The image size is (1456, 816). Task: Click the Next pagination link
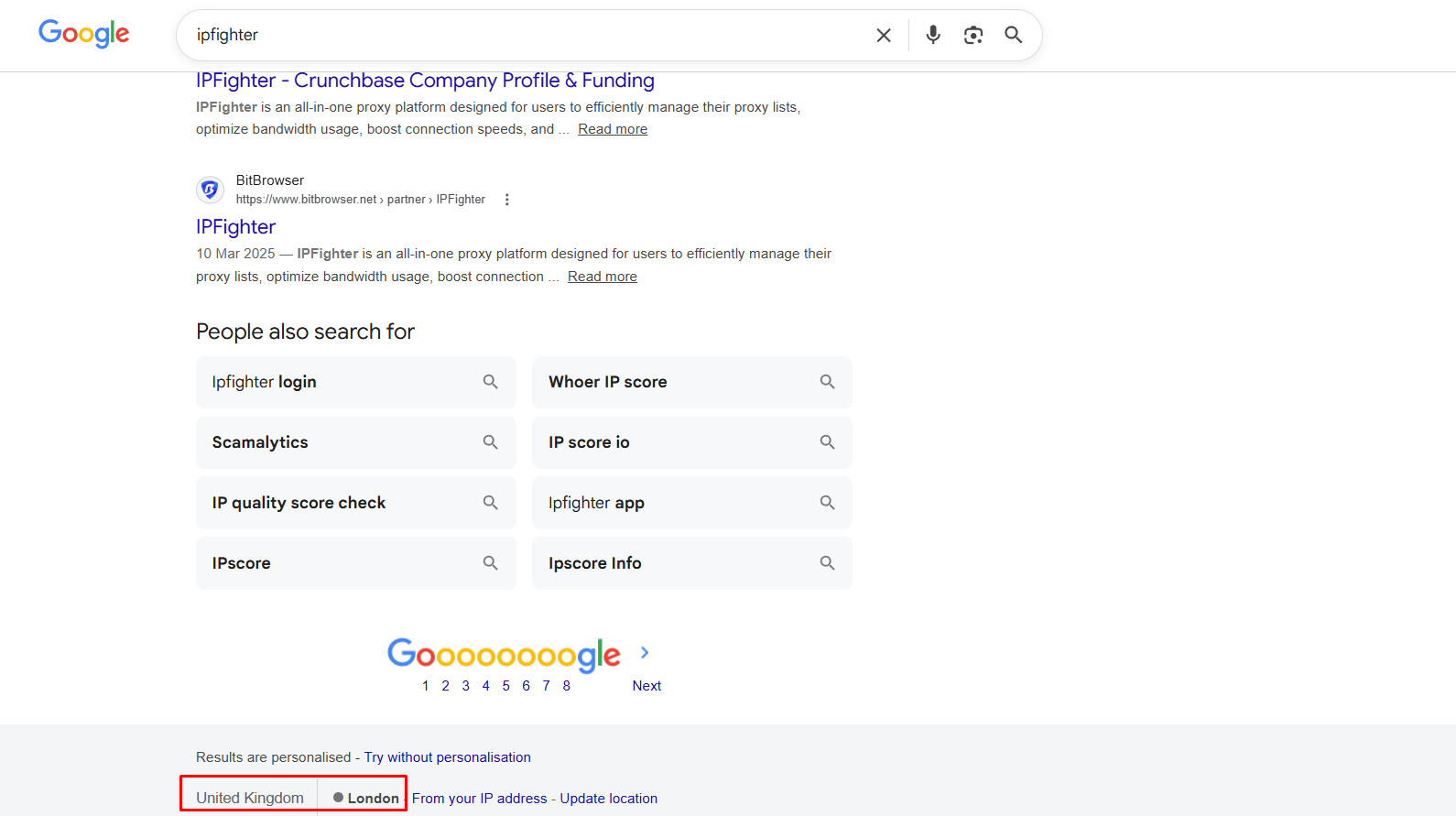pyautogui.click(x=647, y=686)
